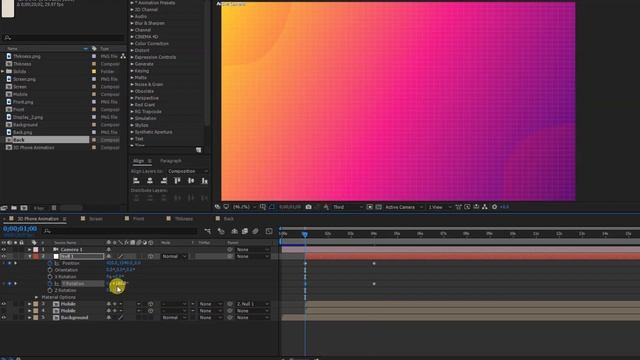
Task: Open graph editor icon in timeline
Action: coord(269,231)
